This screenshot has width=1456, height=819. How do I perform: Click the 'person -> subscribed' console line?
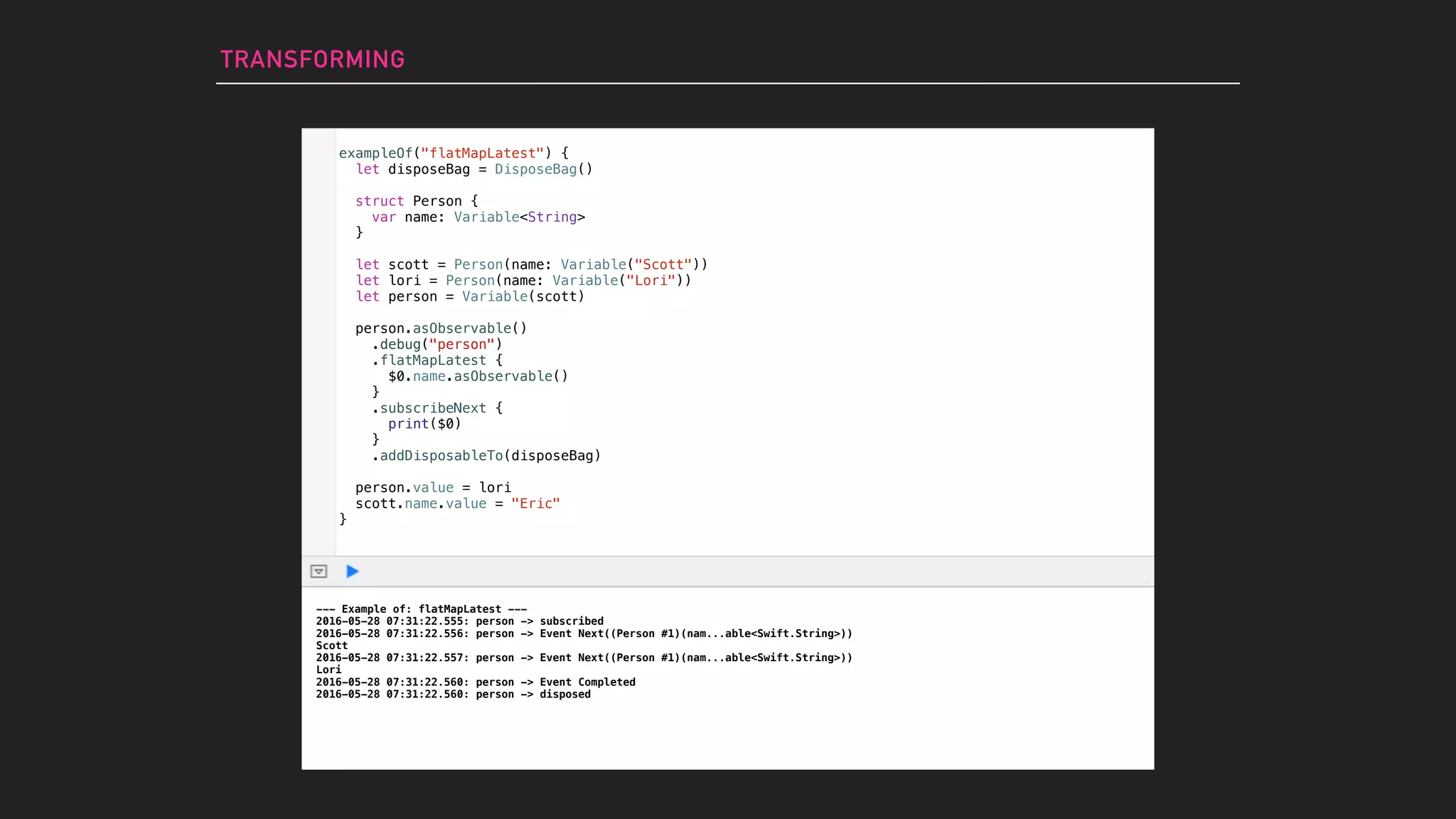tap(459, 621)
